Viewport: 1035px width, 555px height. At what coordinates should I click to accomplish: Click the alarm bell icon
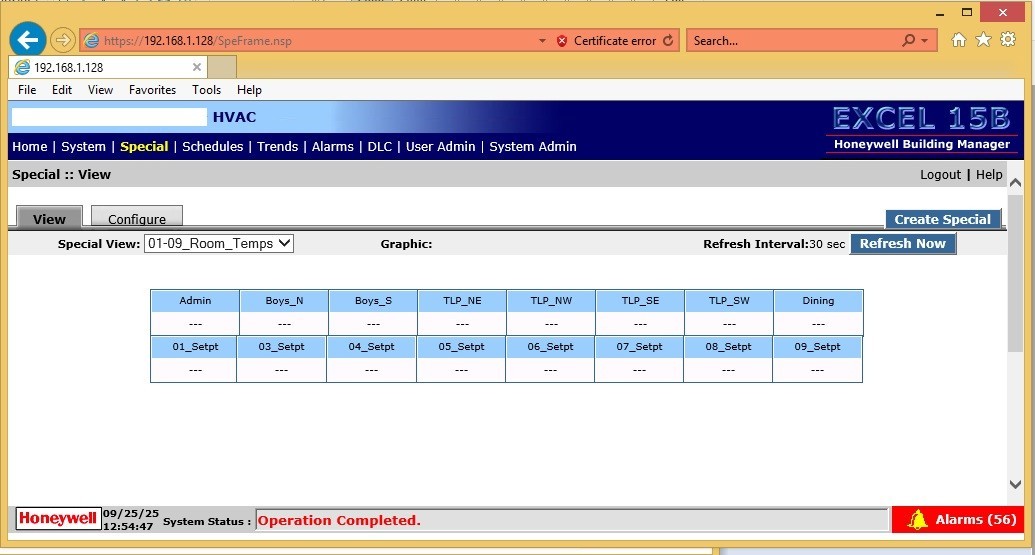point(917,520)
